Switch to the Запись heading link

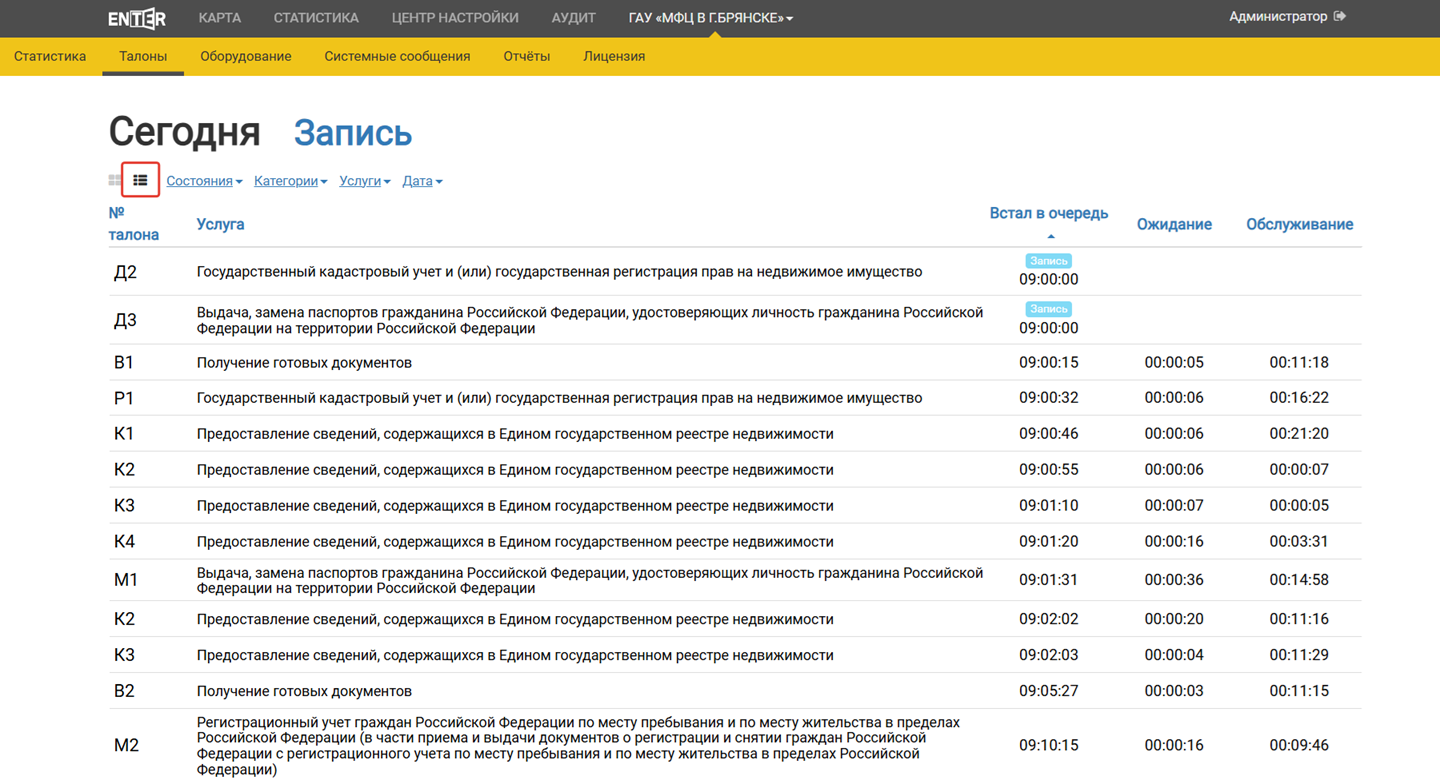(352, 133)
